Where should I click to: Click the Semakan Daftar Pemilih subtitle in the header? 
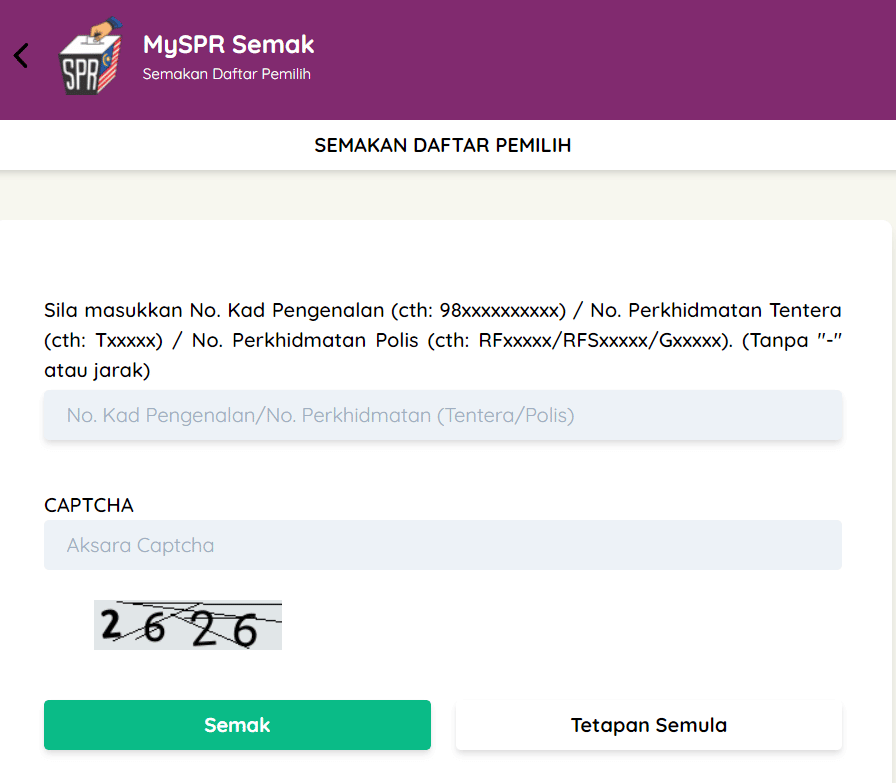click(x=226, y=74)
